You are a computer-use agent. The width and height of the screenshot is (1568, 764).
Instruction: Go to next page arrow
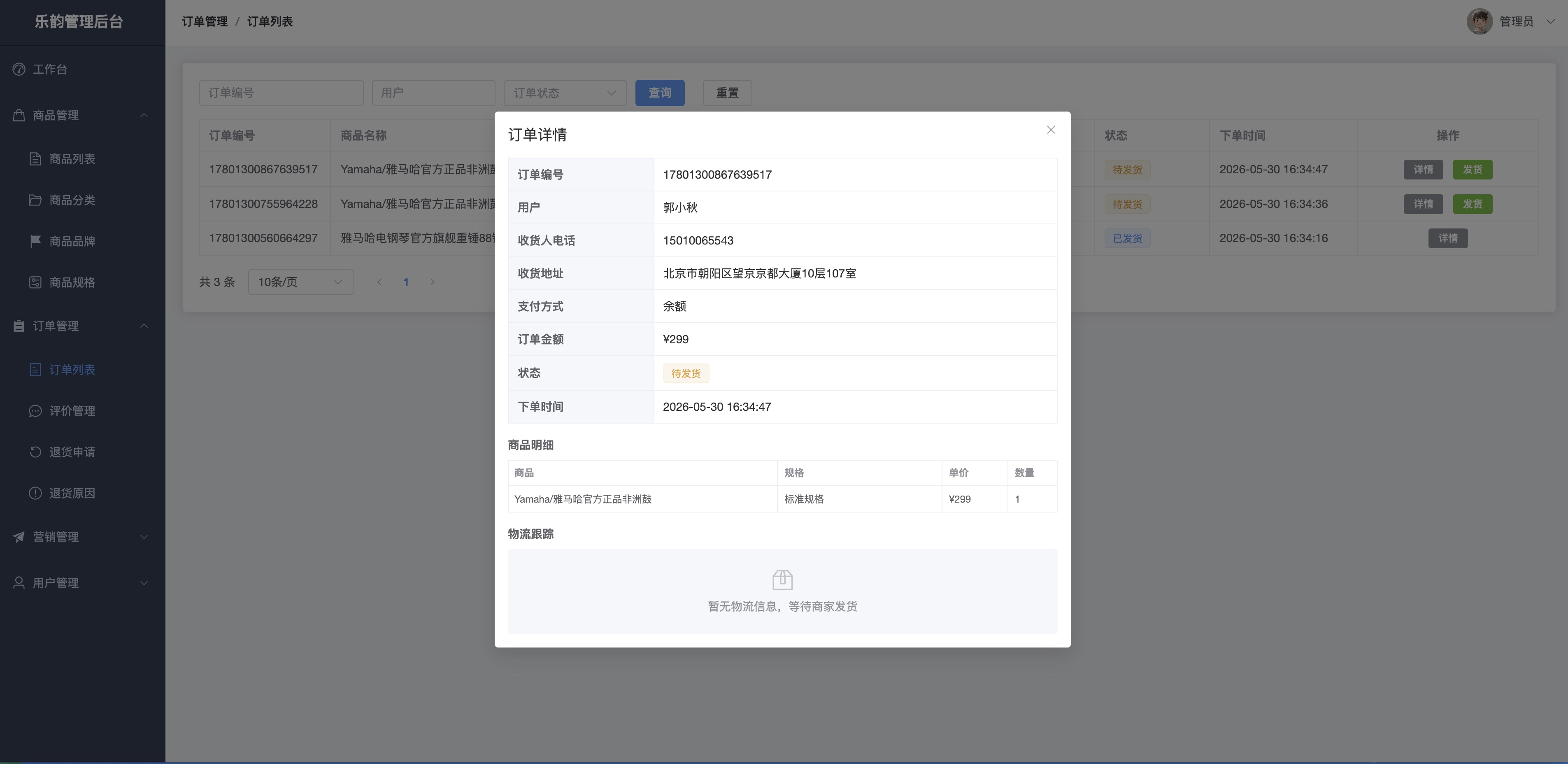[x=432, y=282]
